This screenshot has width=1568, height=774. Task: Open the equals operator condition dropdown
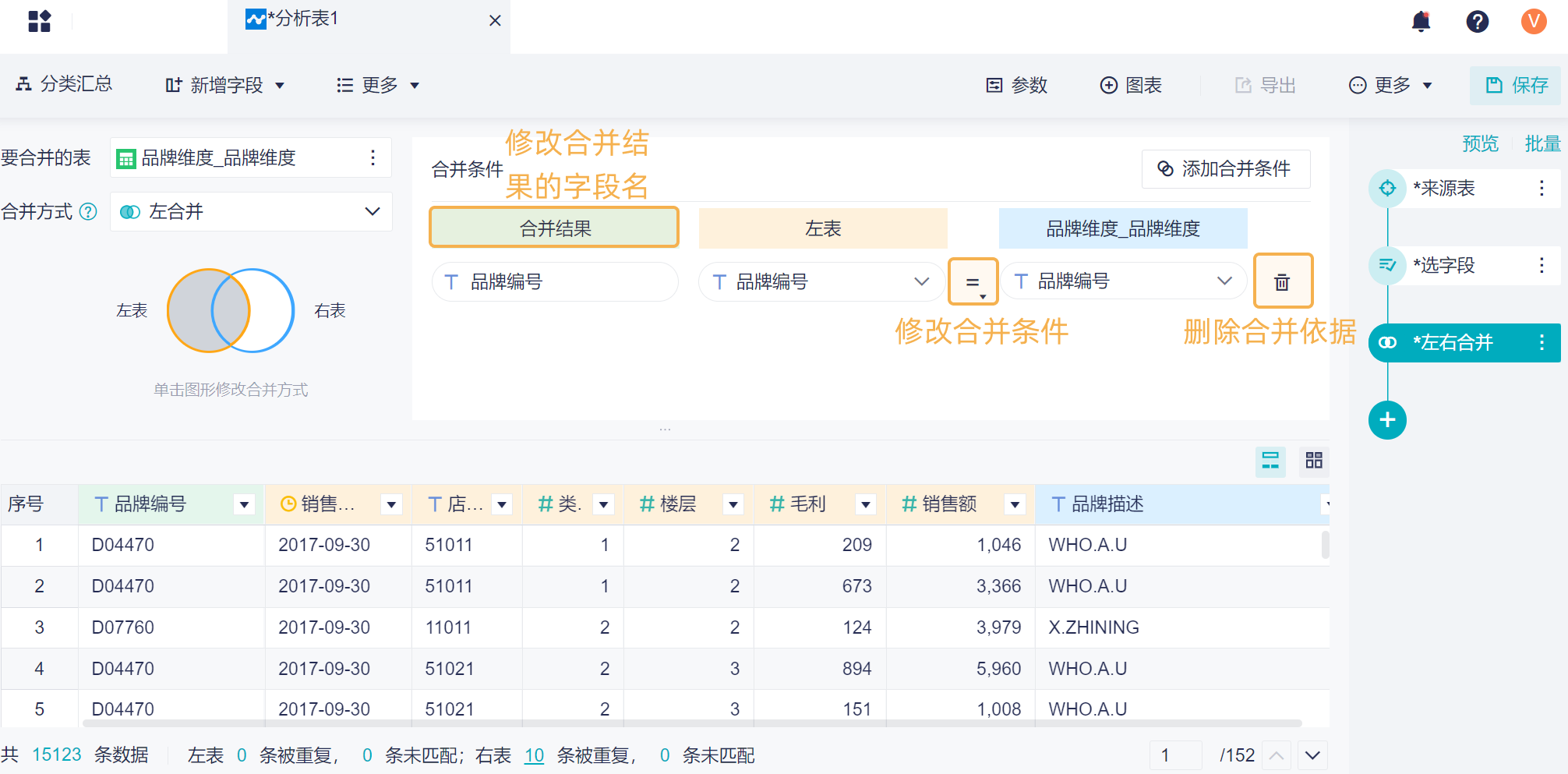973,282
